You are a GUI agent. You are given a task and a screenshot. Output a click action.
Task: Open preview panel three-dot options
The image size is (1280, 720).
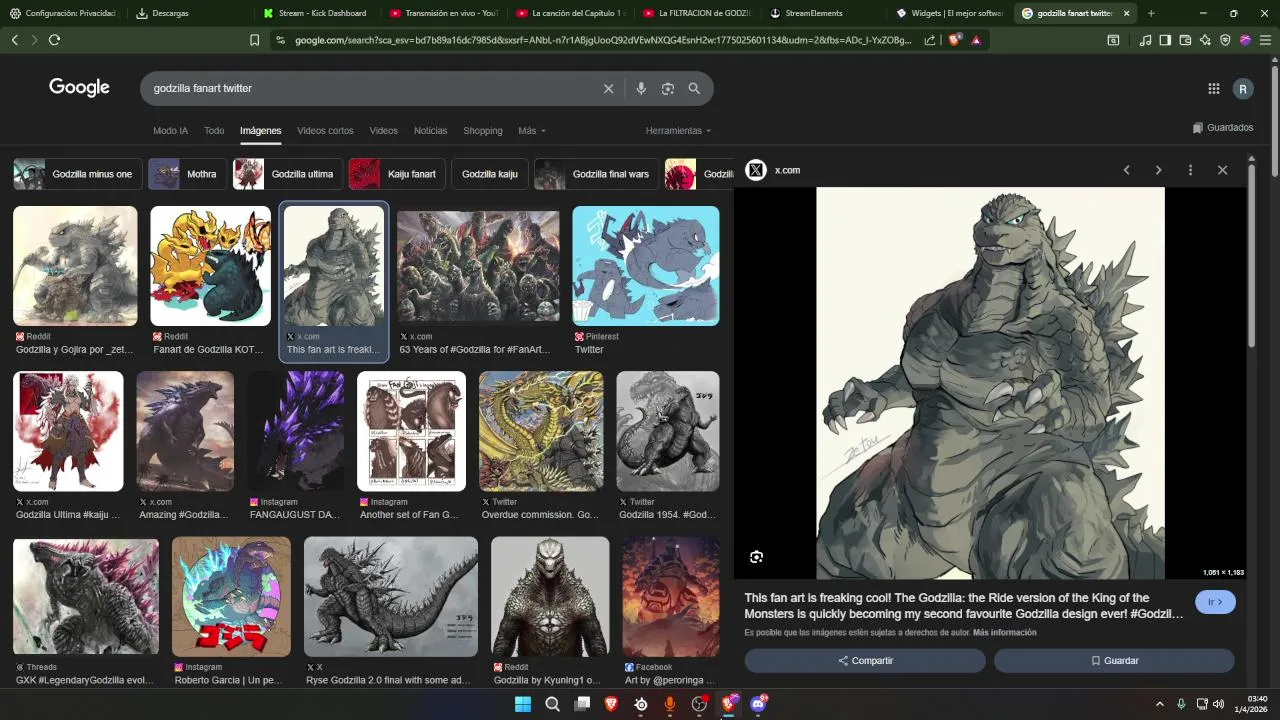tap(1190, 170)
